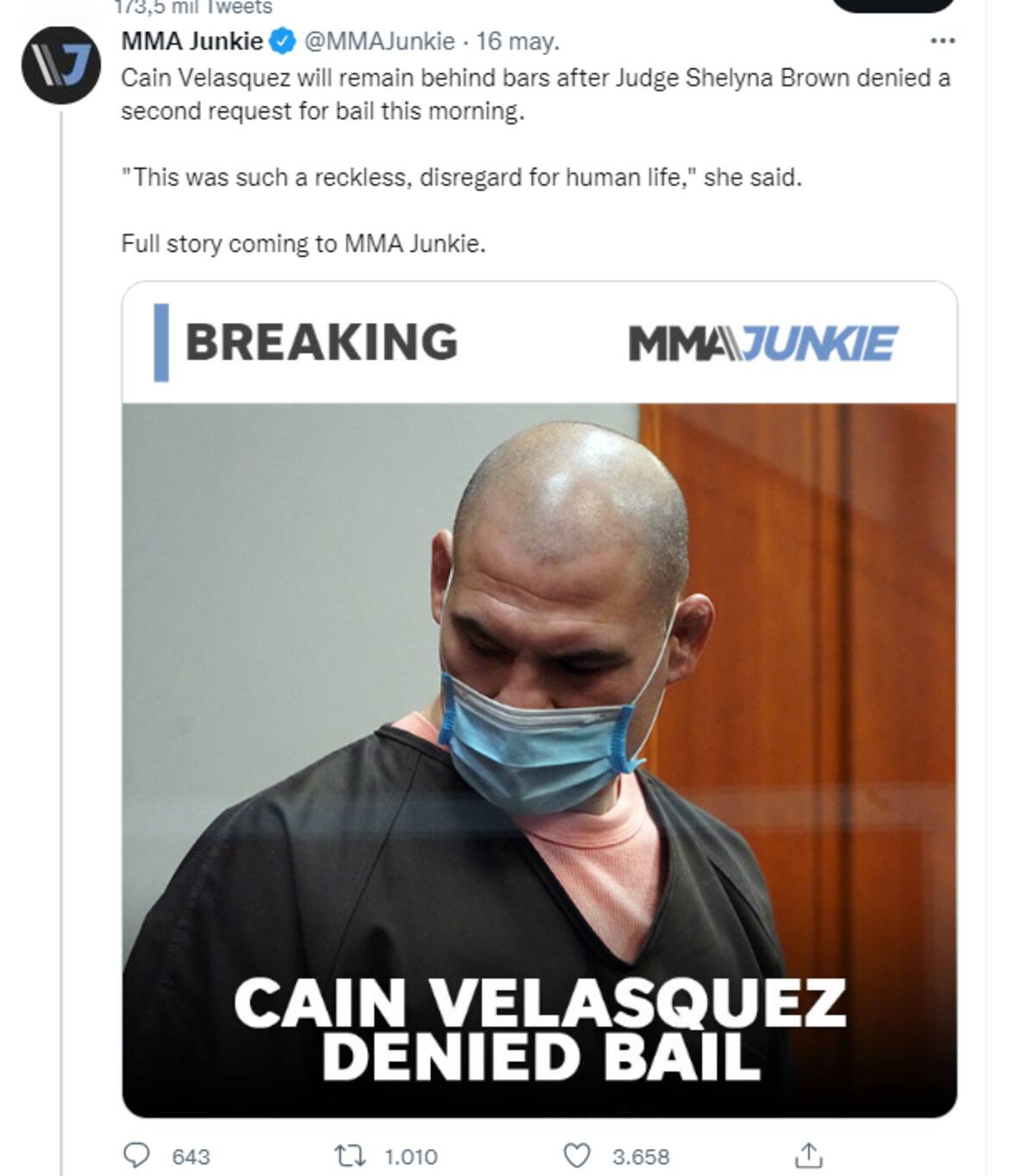The height and width of the screenshot is (1176, 1035).
Task: Open the MMA Junkie display name link
Action: tap(191, 41)
